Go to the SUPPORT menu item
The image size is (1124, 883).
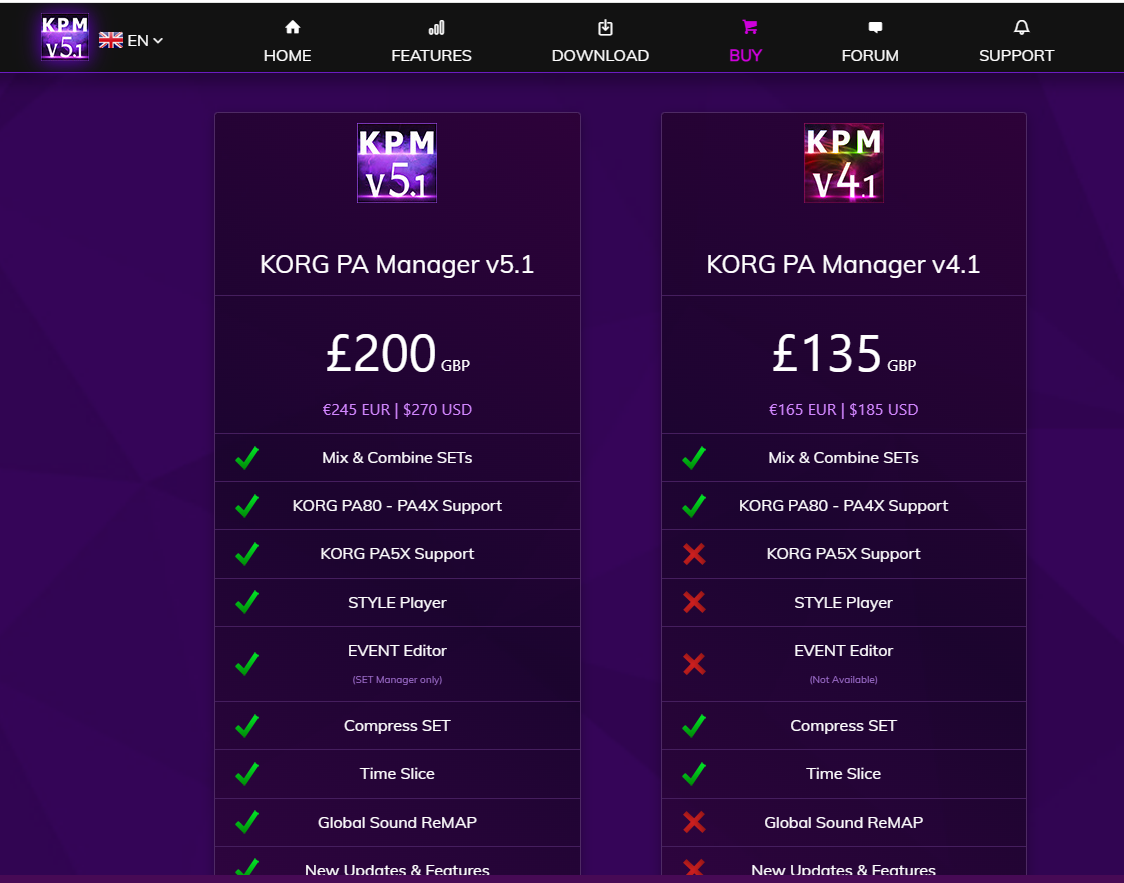[x=1016, y=55]
